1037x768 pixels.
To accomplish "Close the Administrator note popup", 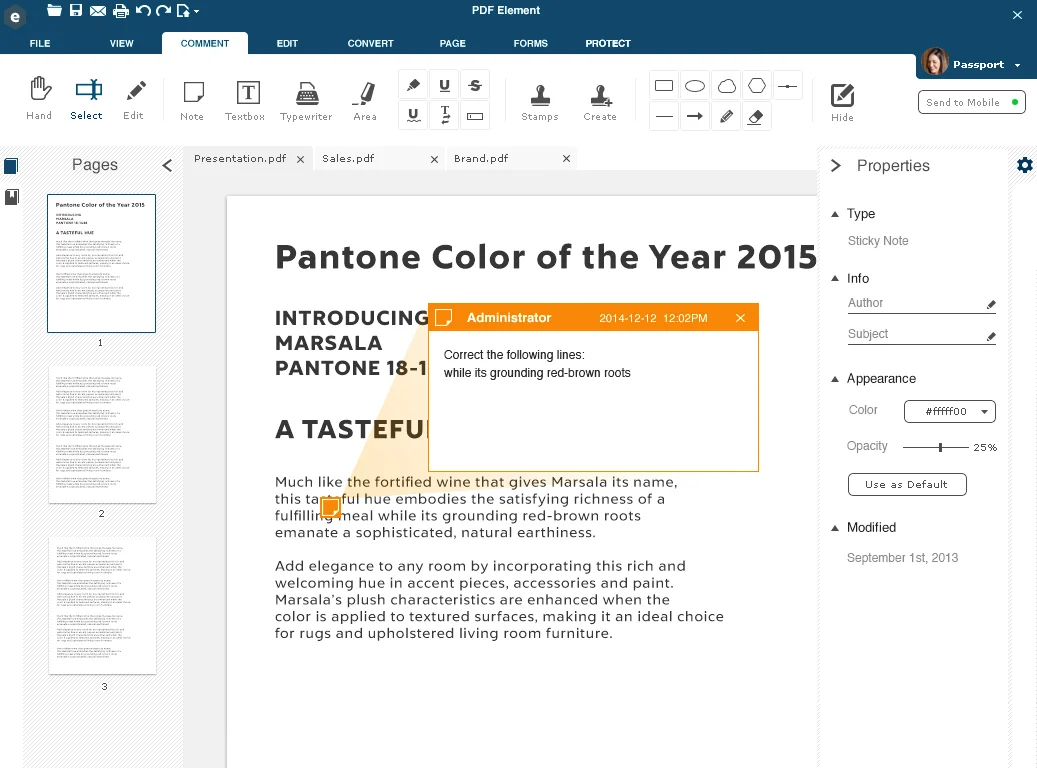I will pos(741,318).
